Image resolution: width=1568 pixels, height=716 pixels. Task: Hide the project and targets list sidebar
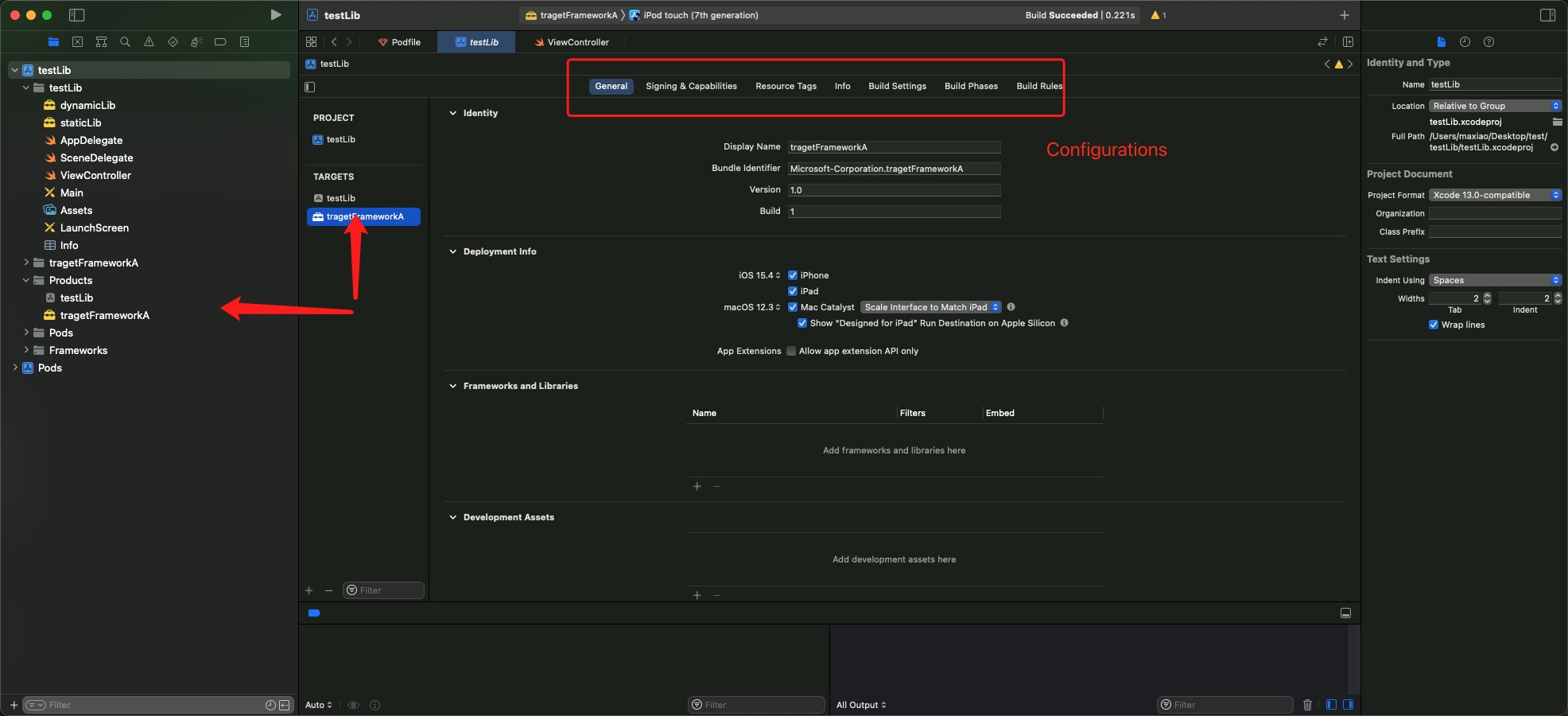(310, 87)
